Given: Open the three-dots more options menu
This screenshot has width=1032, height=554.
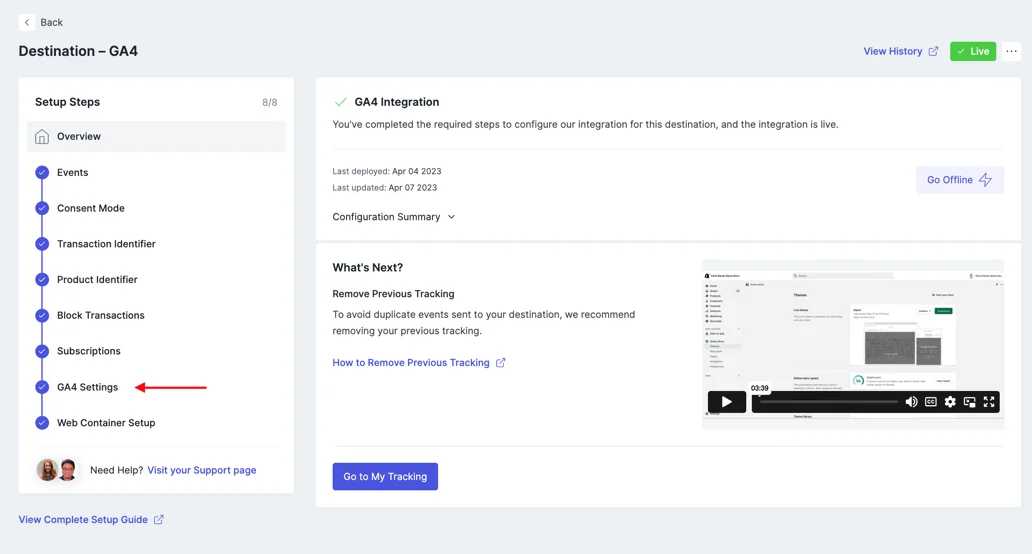Looking at the screenshot, I should coord(1011,51).
